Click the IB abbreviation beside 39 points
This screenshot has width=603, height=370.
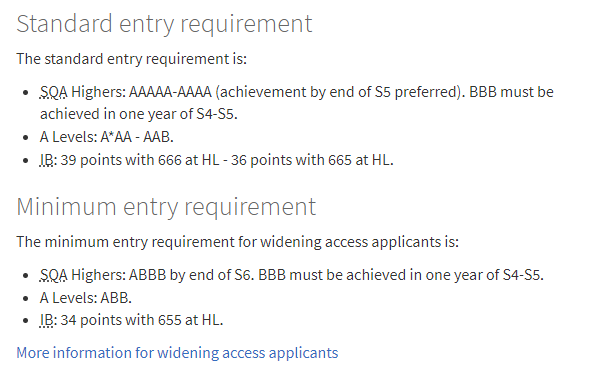(x=48, y=160)
